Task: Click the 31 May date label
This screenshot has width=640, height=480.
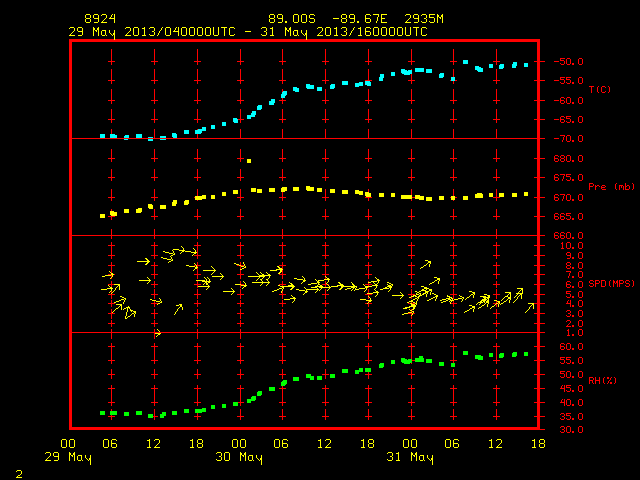Action: pos(410,457)
